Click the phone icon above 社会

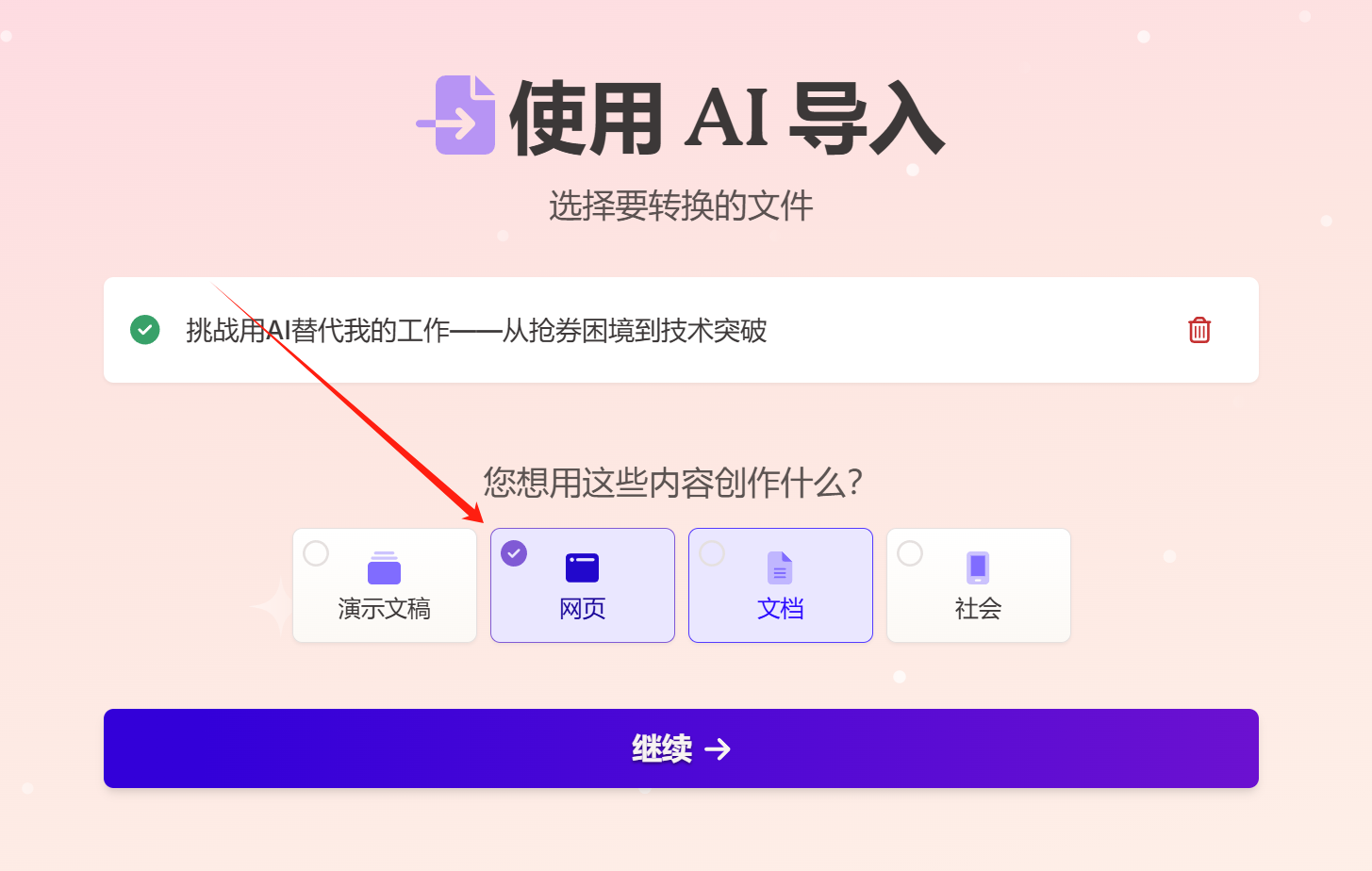coord(978,567)
